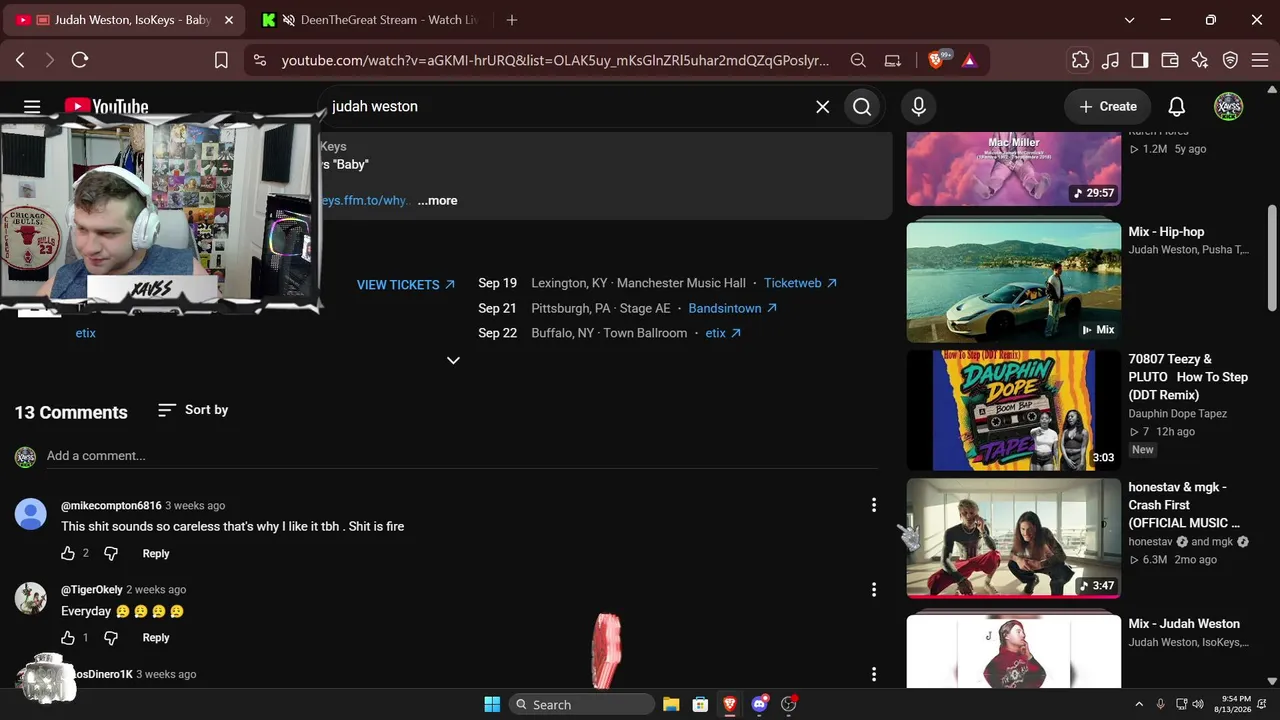Open the tab search dropdown chevron
Image resolution: width=1280 pixels, height=720 pixels.
click(x=1129, y=20)
